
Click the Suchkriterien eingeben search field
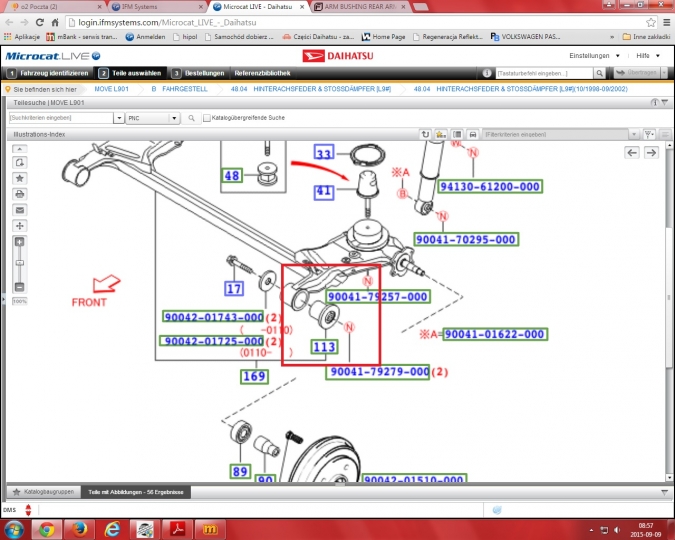[61, 118]
